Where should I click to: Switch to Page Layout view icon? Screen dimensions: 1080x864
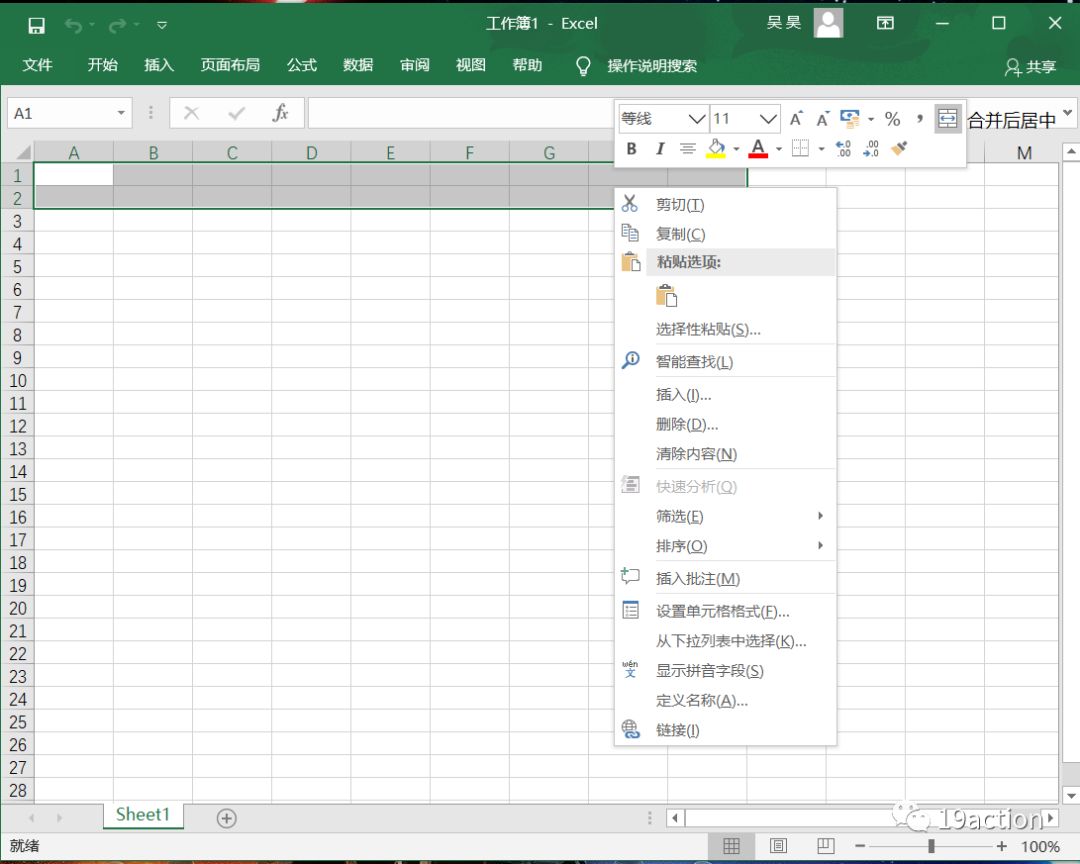[778, 845]
